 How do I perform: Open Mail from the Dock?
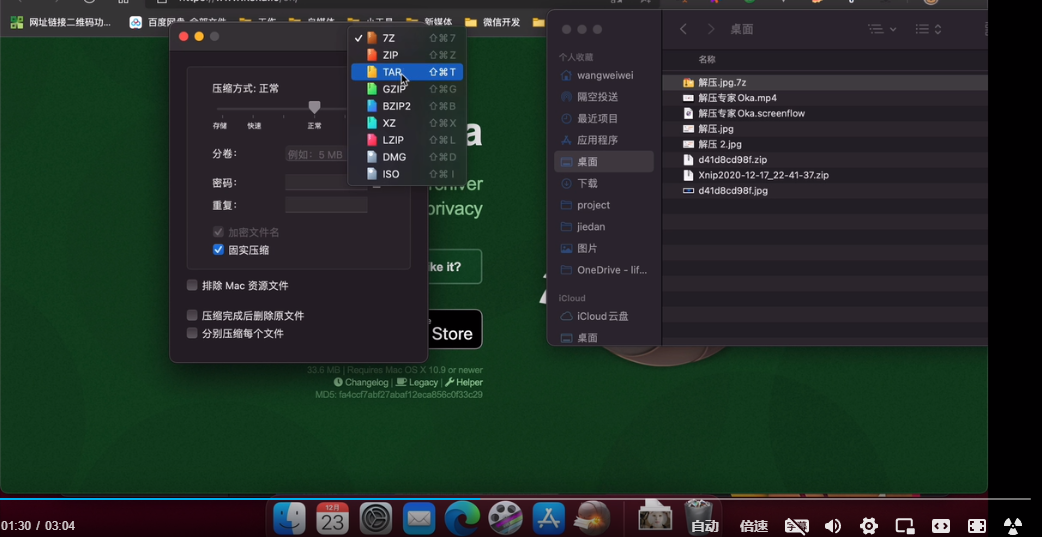pyautogui.click(x=419, y=518)
